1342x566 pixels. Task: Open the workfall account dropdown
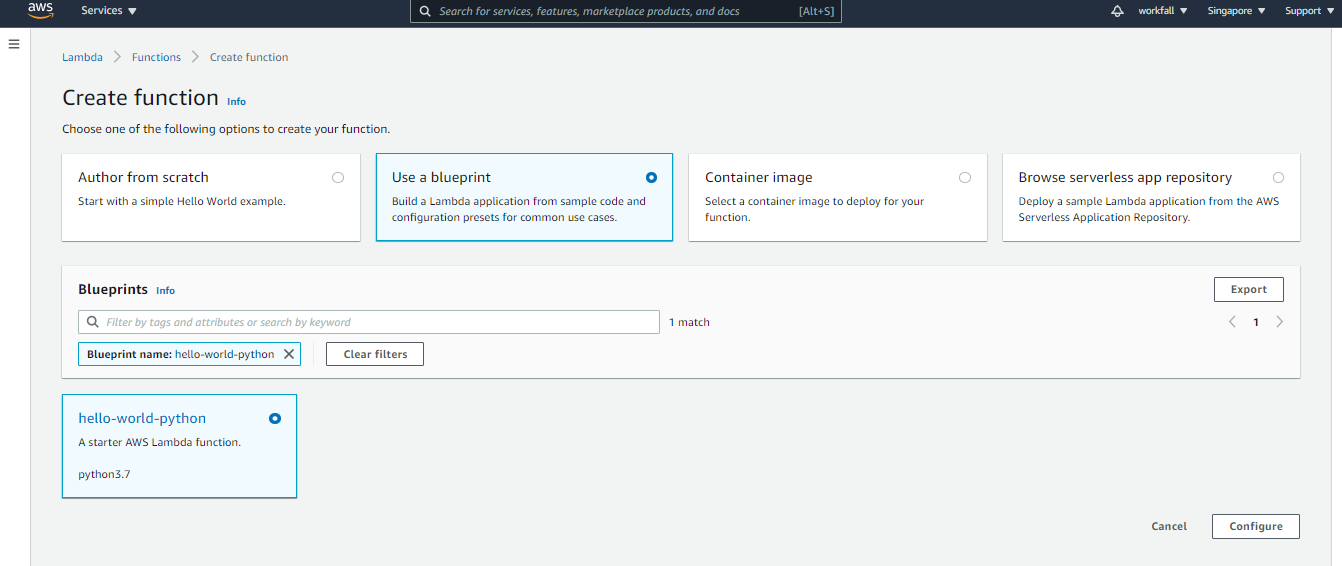[x=1163, y=11]
